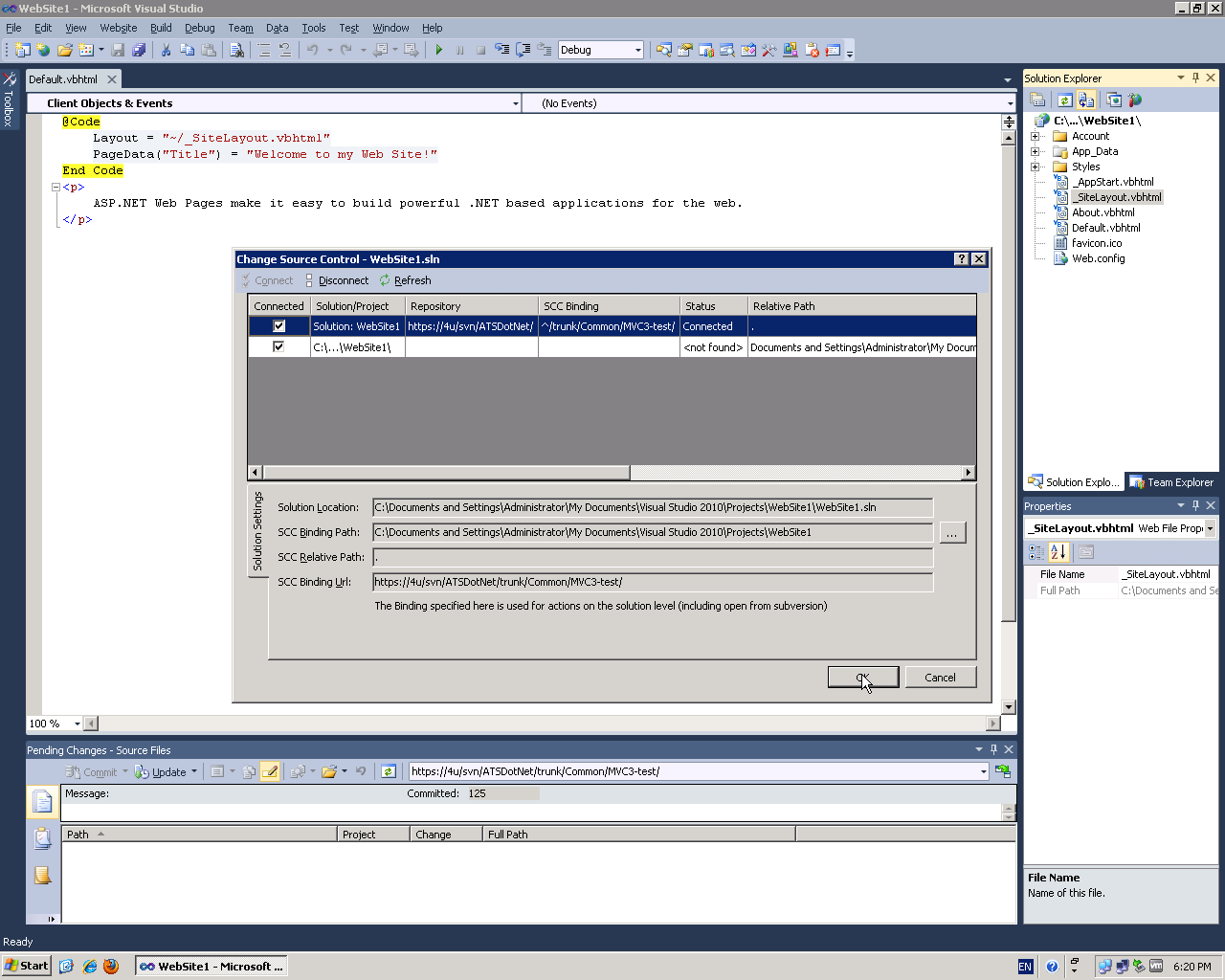Click the Relative Path column header in dialog
This screenshot has width=1225, height=980.
click(x=861, y=306)
